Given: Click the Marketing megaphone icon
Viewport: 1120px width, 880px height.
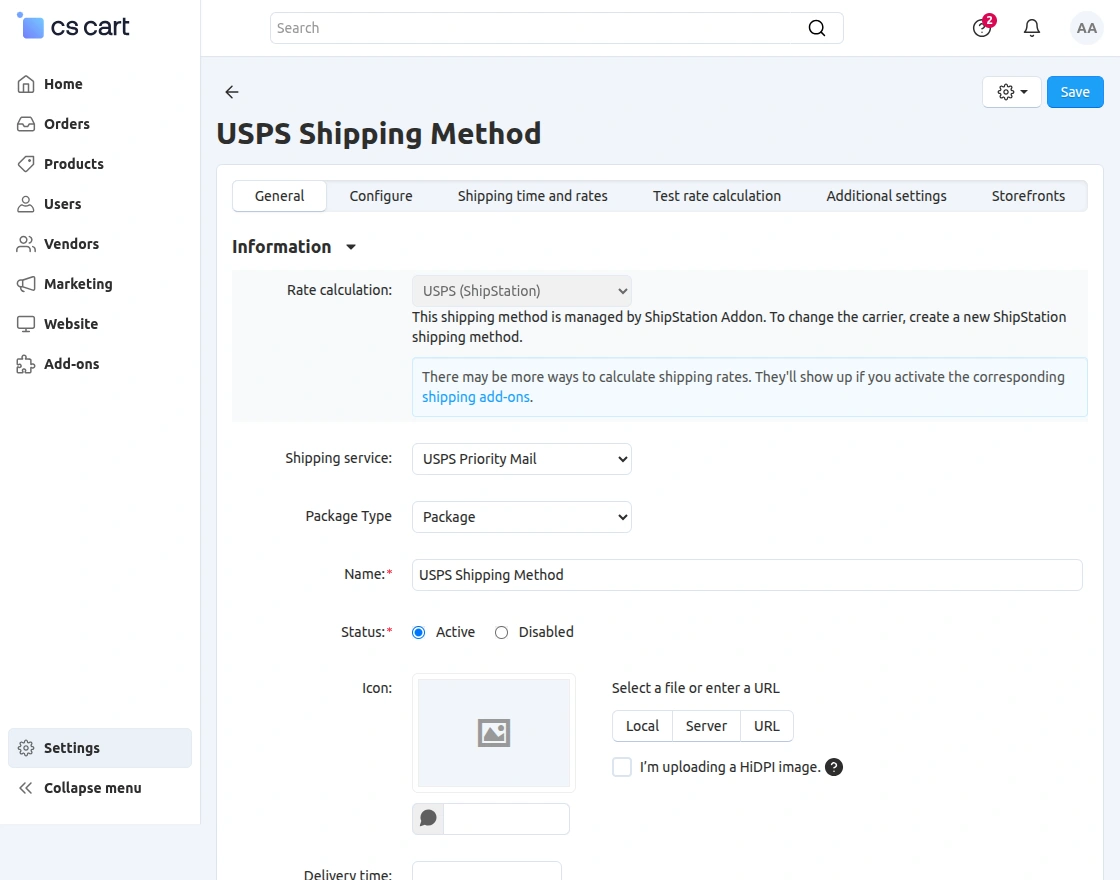Looking at the screenshot, I should [26, 284].
